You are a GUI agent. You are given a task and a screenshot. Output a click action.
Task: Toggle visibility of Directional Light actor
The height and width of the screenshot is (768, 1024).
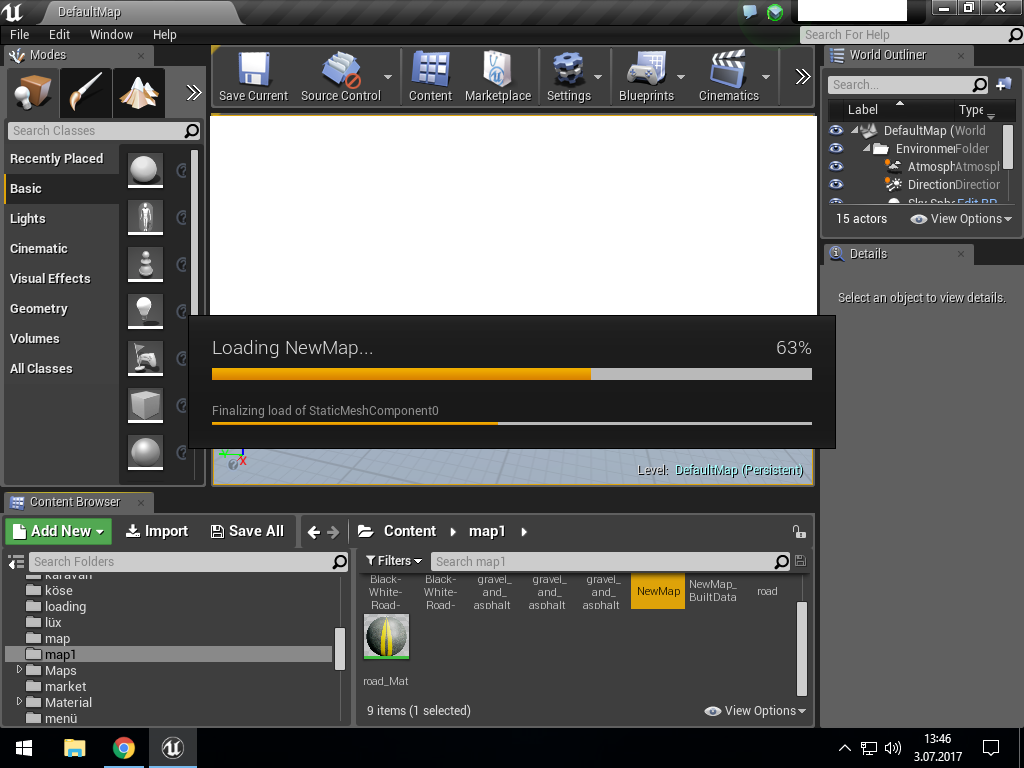[x=836, y=185]
